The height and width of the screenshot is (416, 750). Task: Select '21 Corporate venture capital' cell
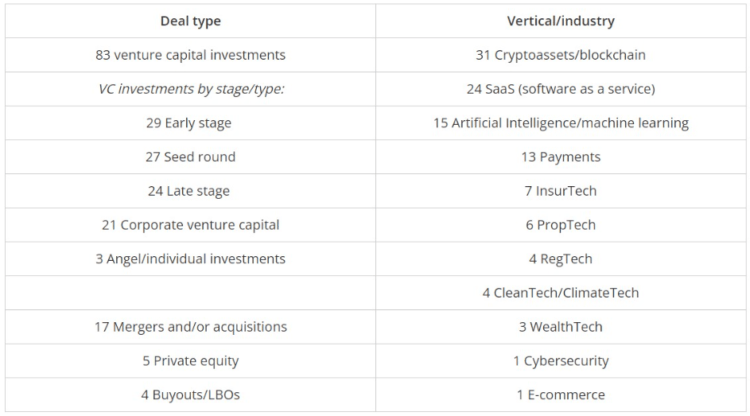coord(190,225)
